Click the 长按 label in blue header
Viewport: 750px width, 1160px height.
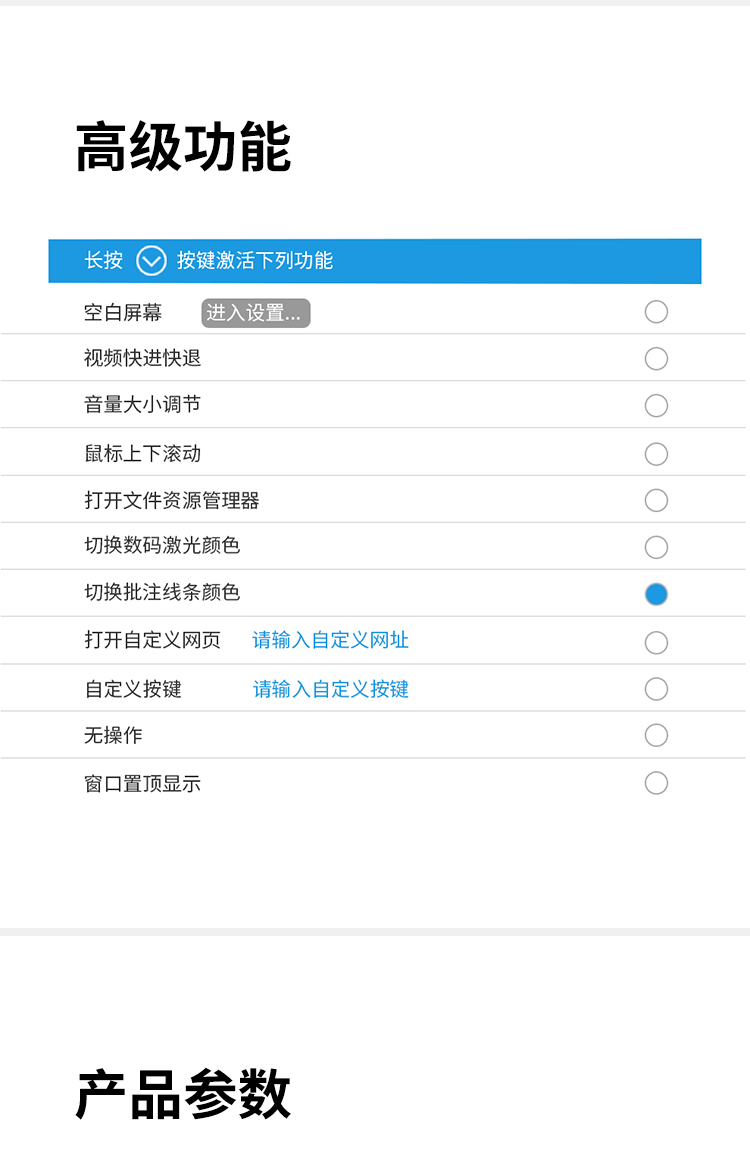pos(104,260)
